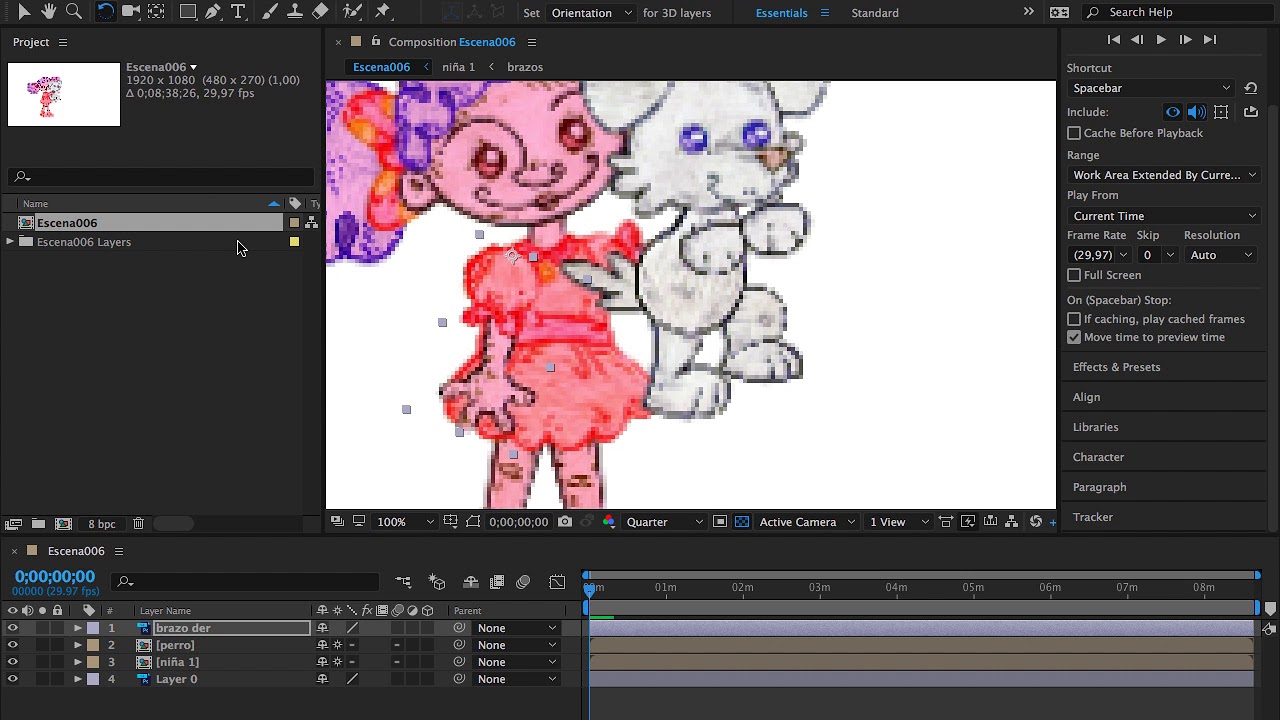
Task: Open the preview Resolution Auto dropdown
Action: tap(1220, 255)
